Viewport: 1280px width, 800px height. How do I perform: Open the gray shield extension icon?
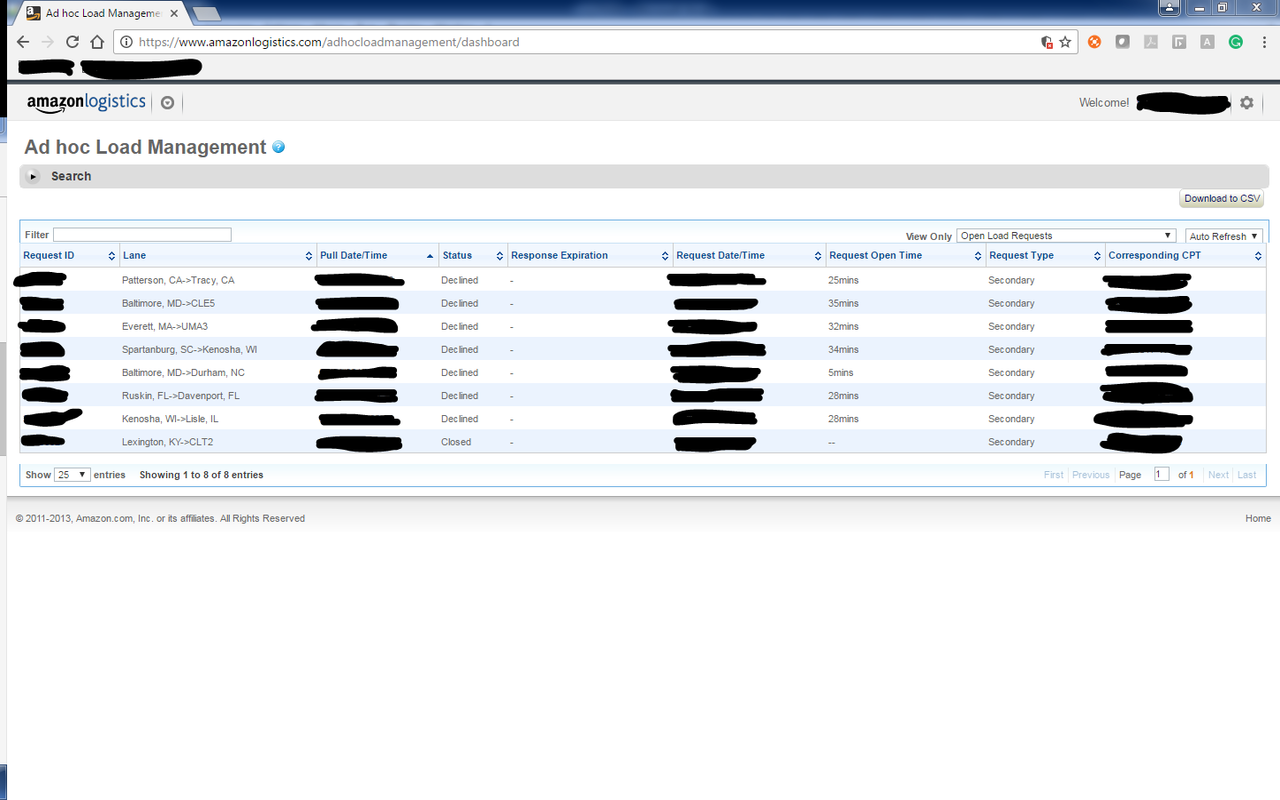1123,42
